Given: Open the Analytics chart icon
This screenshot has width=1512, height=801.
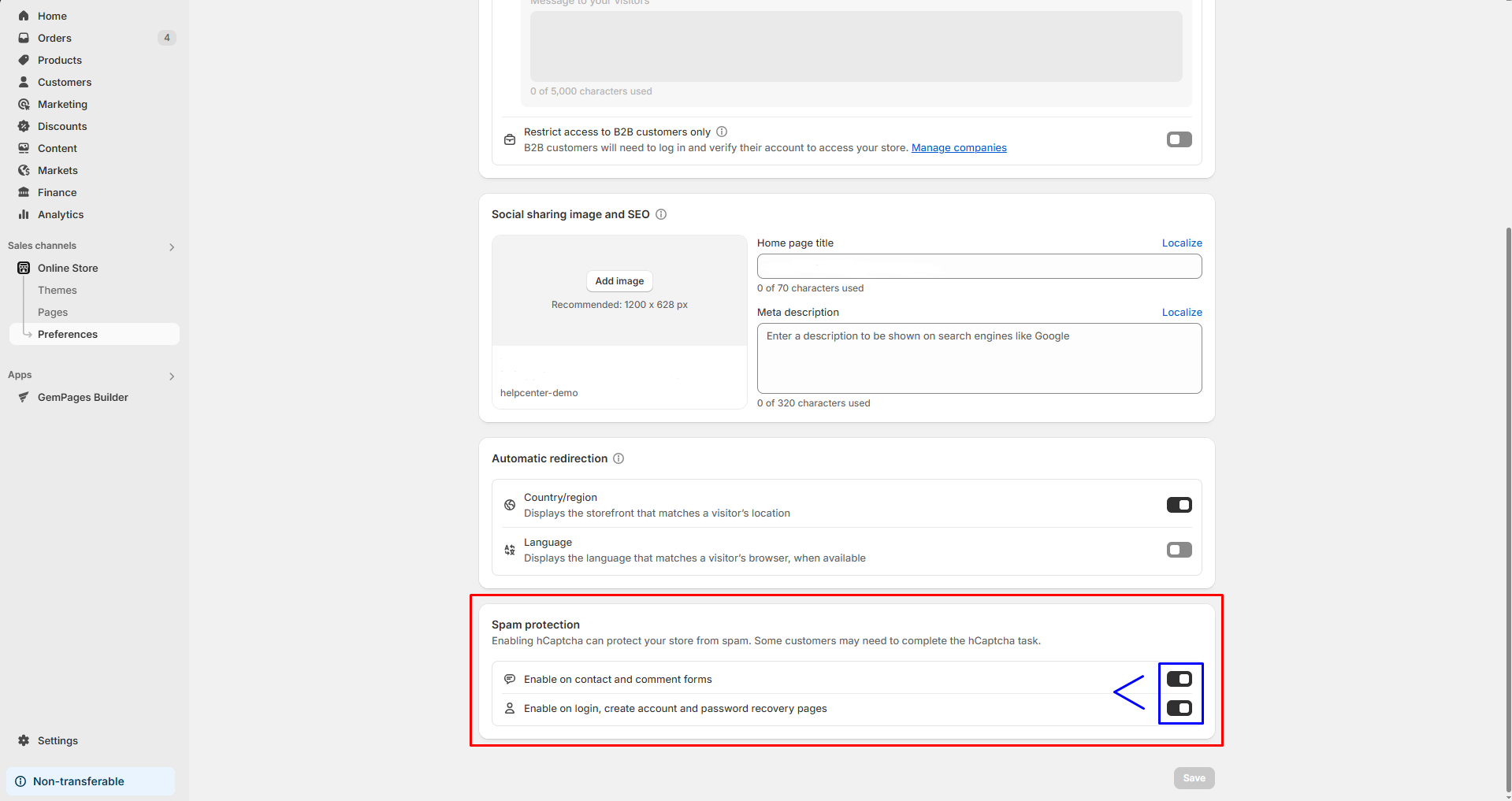Looking at the screenshot, I should (24, 214).
